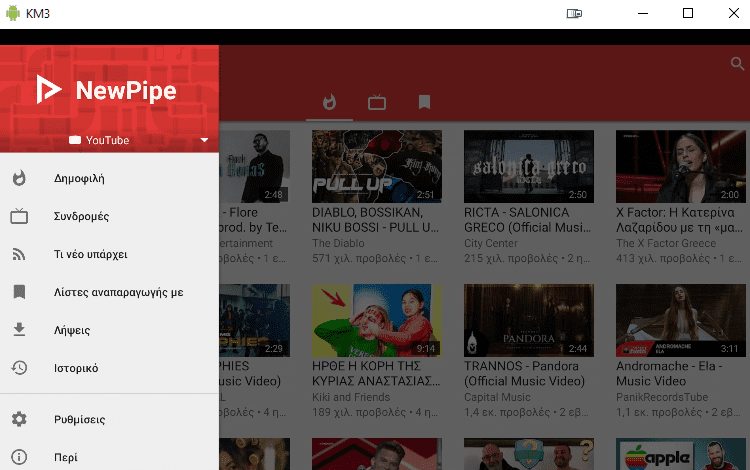
Task: Click title RICTA - SALONICA GRECO
Action: coord(527,219)
